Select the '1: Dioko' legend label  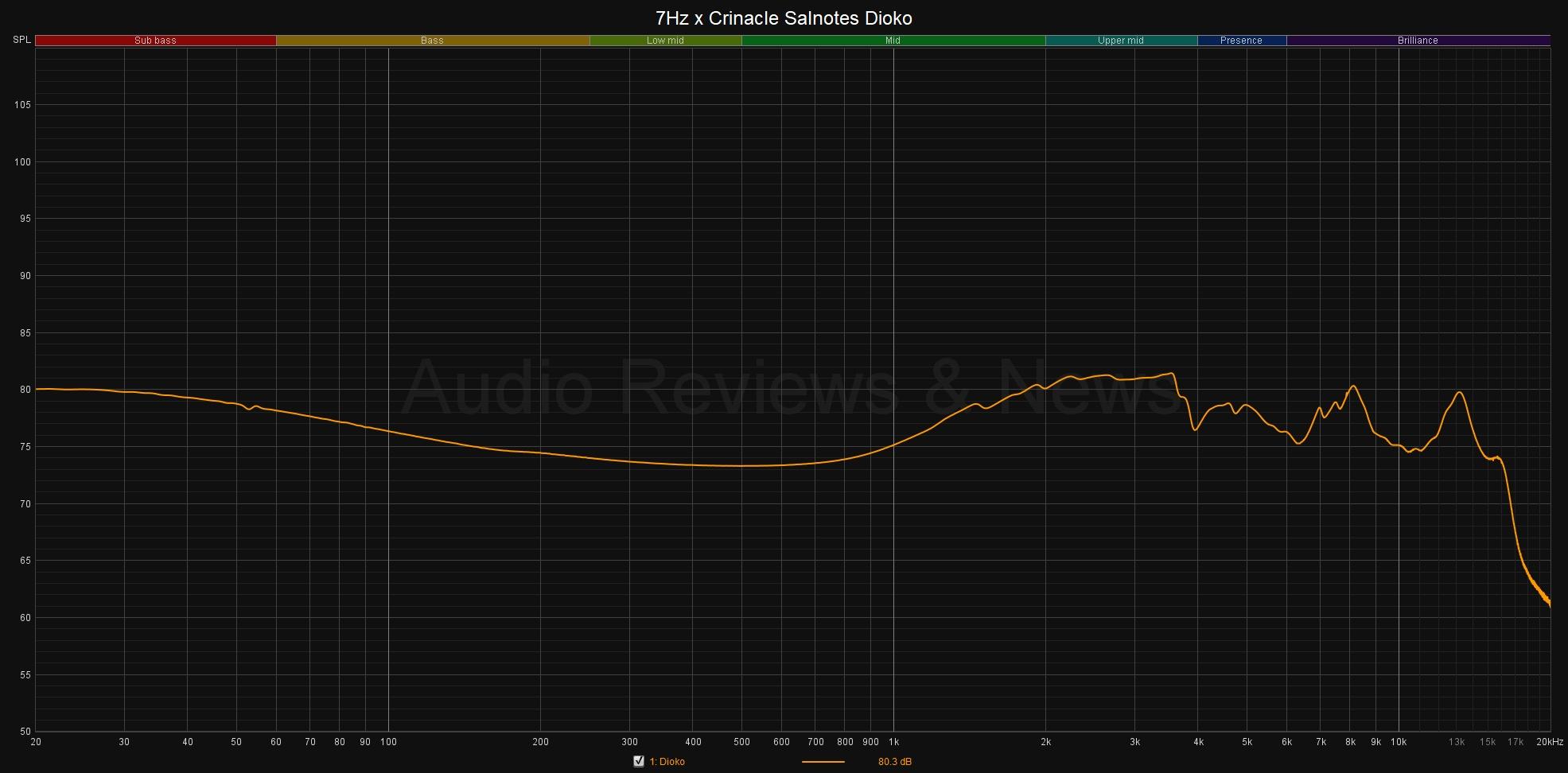(667, 762)
